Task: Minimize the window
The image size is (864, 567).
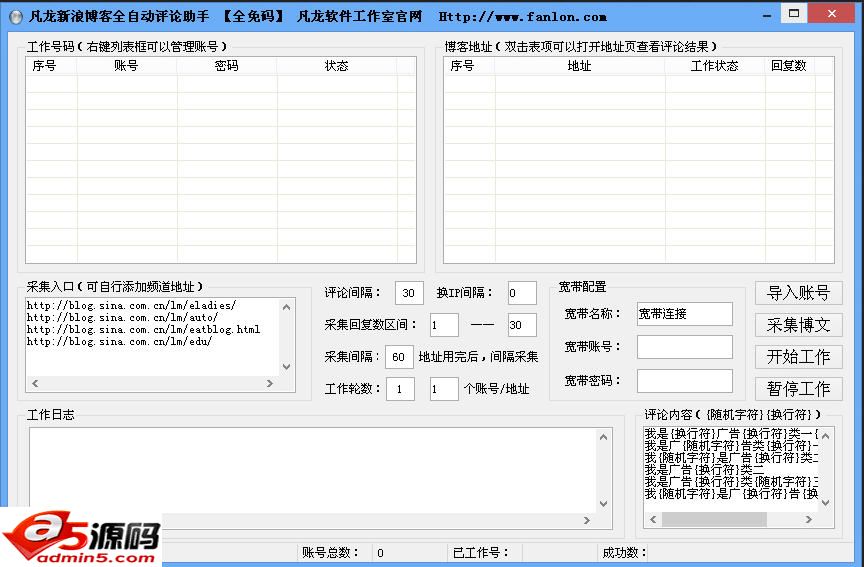Action: (x=767, y=15)
